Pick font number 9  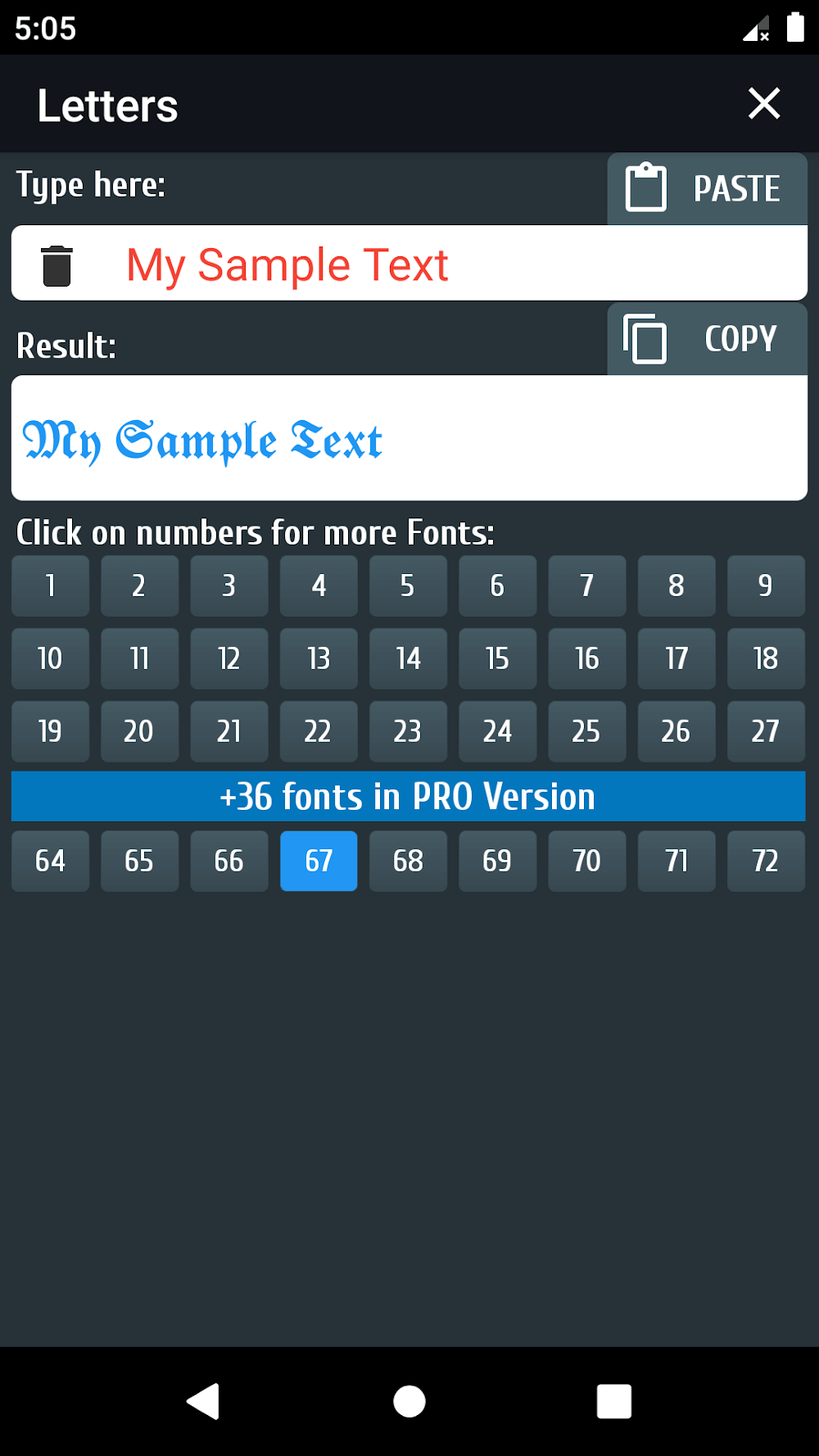(x=765, y=586)
